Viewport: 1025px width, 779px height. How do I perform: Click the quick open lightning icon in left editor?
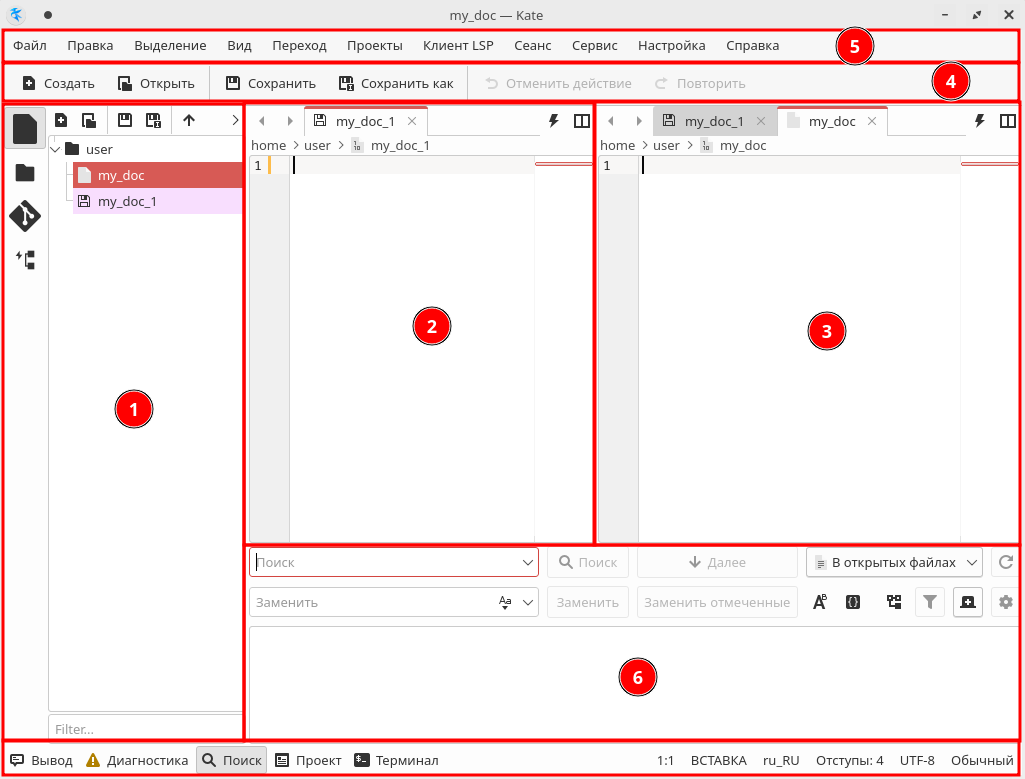[x=553, y=121]
